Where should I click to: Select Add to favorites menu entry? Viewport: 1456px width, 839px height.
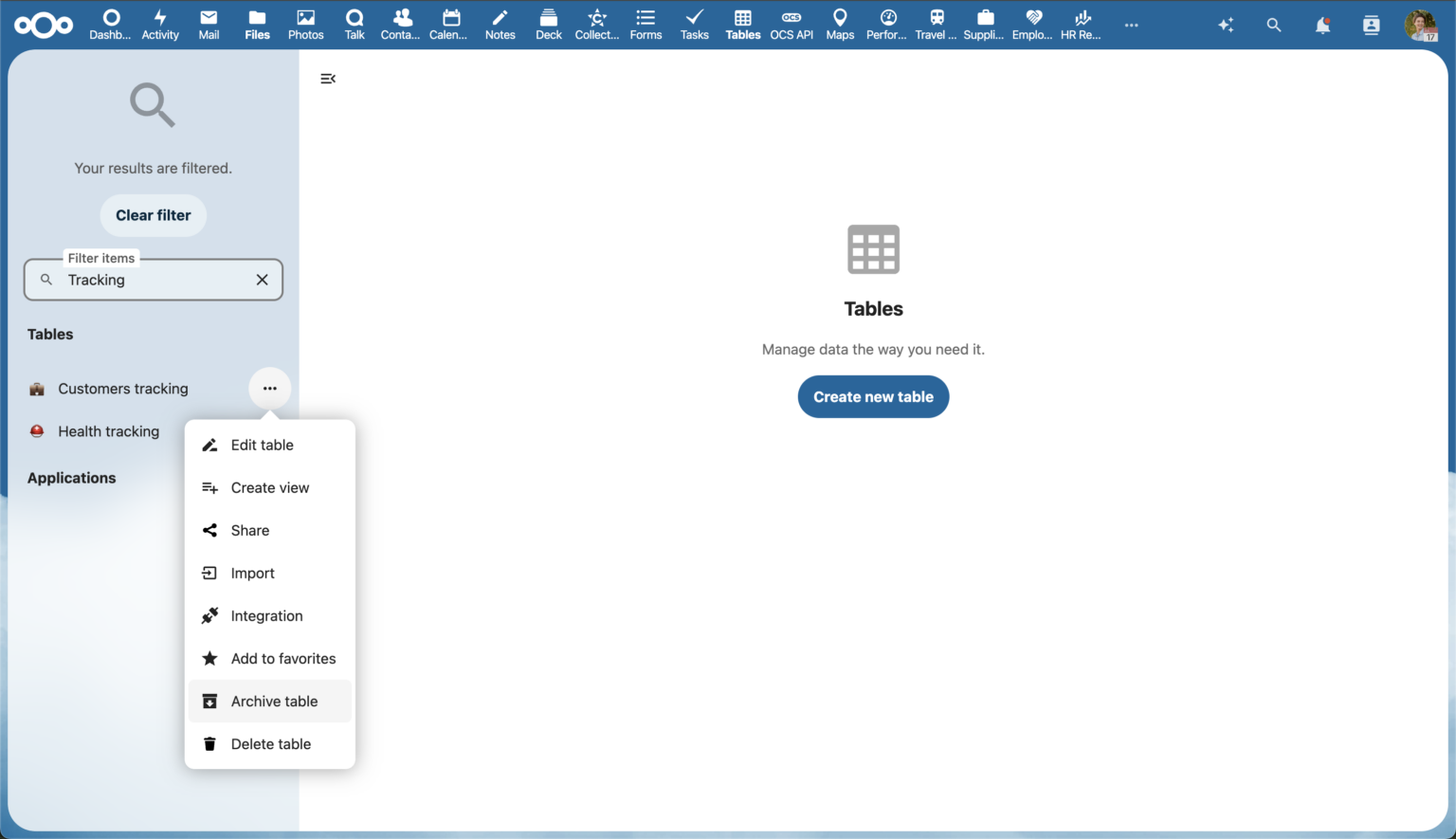point(282,658)
